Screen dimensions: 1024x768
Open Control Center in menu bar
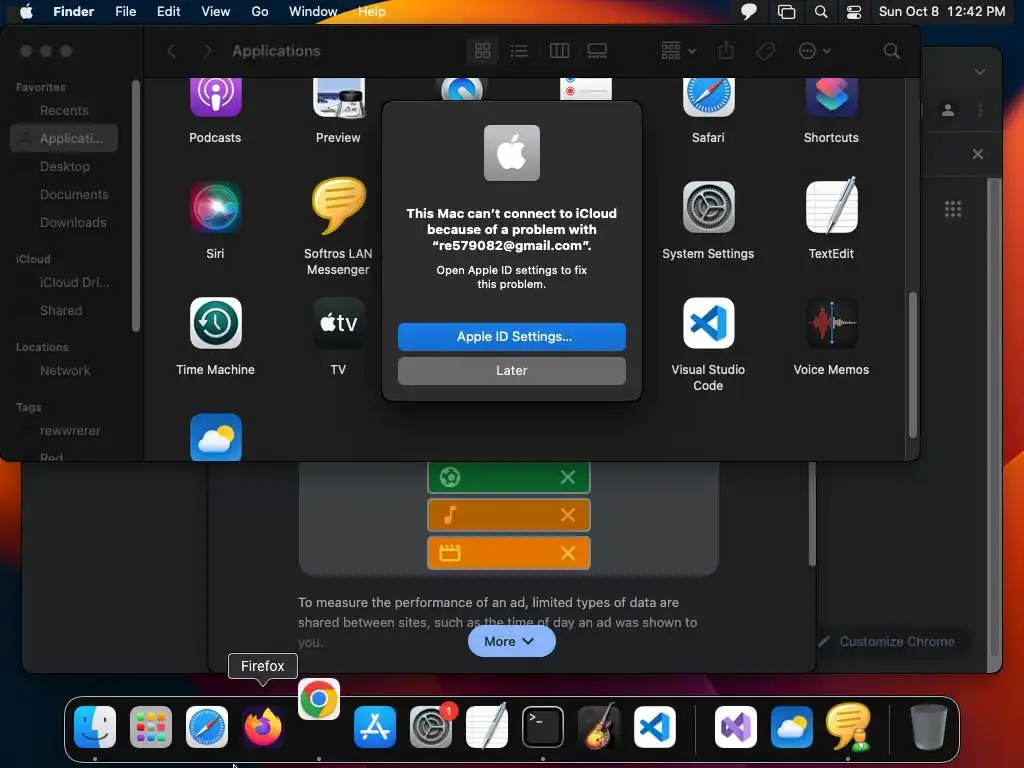click(x=854, y=12)
